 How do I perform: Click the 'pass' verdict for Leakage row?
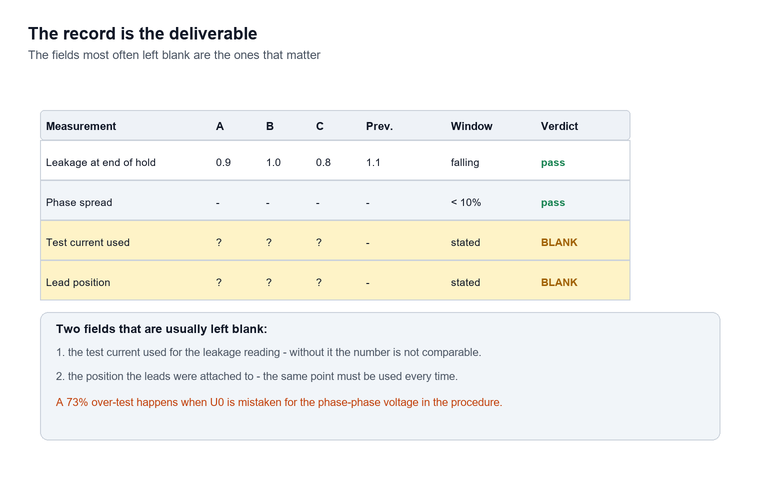(x=553, y=163)
